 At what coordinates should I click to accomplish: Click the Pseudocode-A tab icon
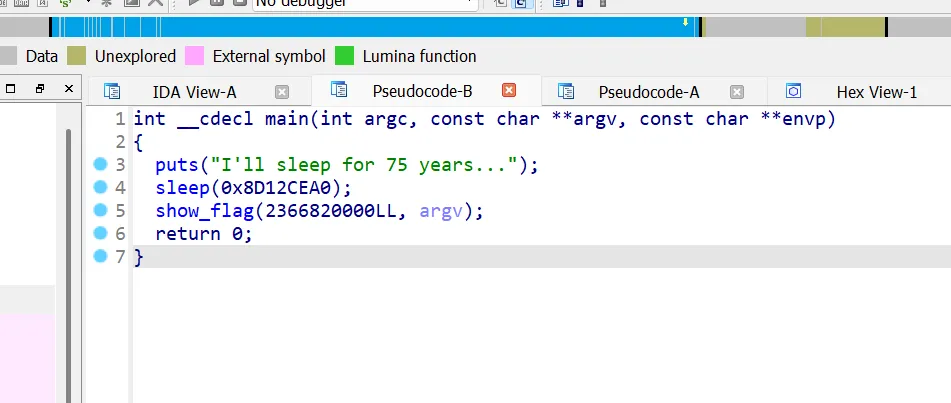[566, 92]
